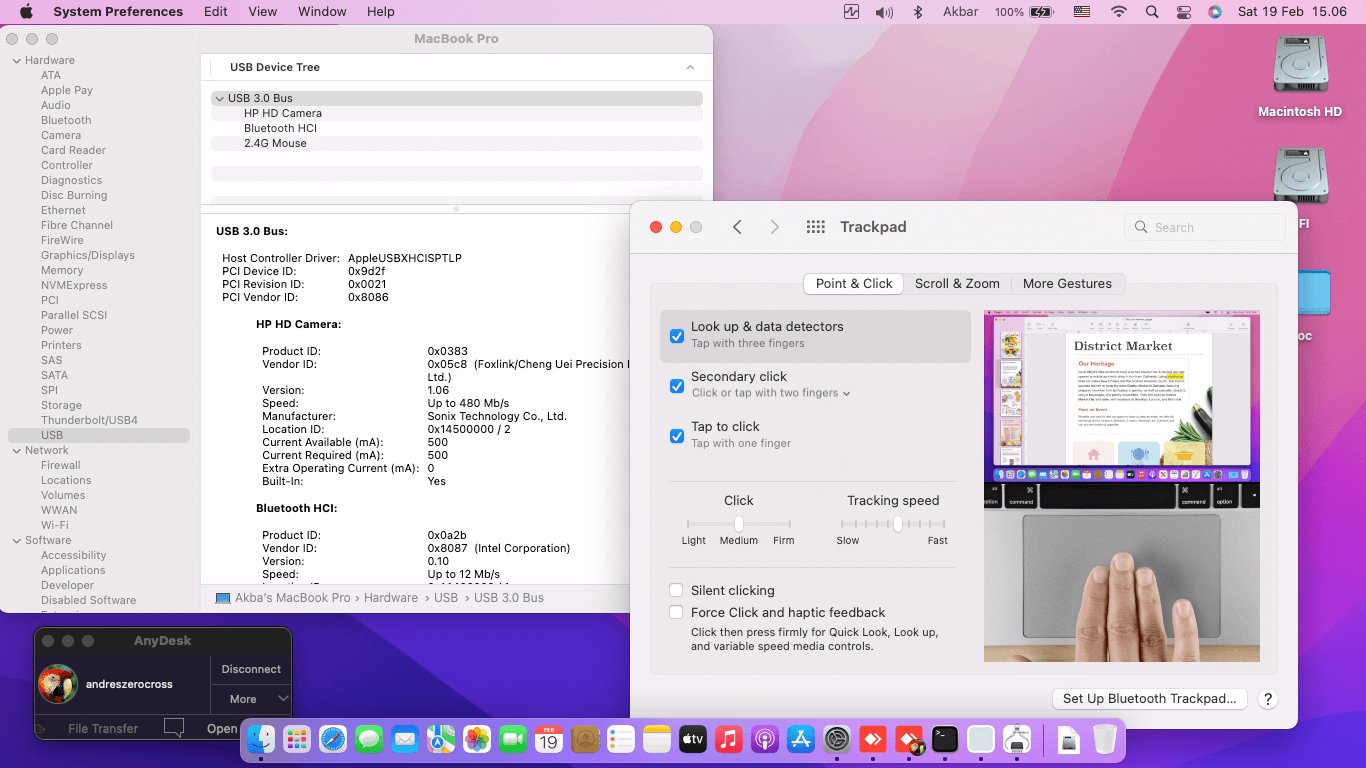Click the help question mark button
The image size is (1366, 768).
(x=1267, y=699)
